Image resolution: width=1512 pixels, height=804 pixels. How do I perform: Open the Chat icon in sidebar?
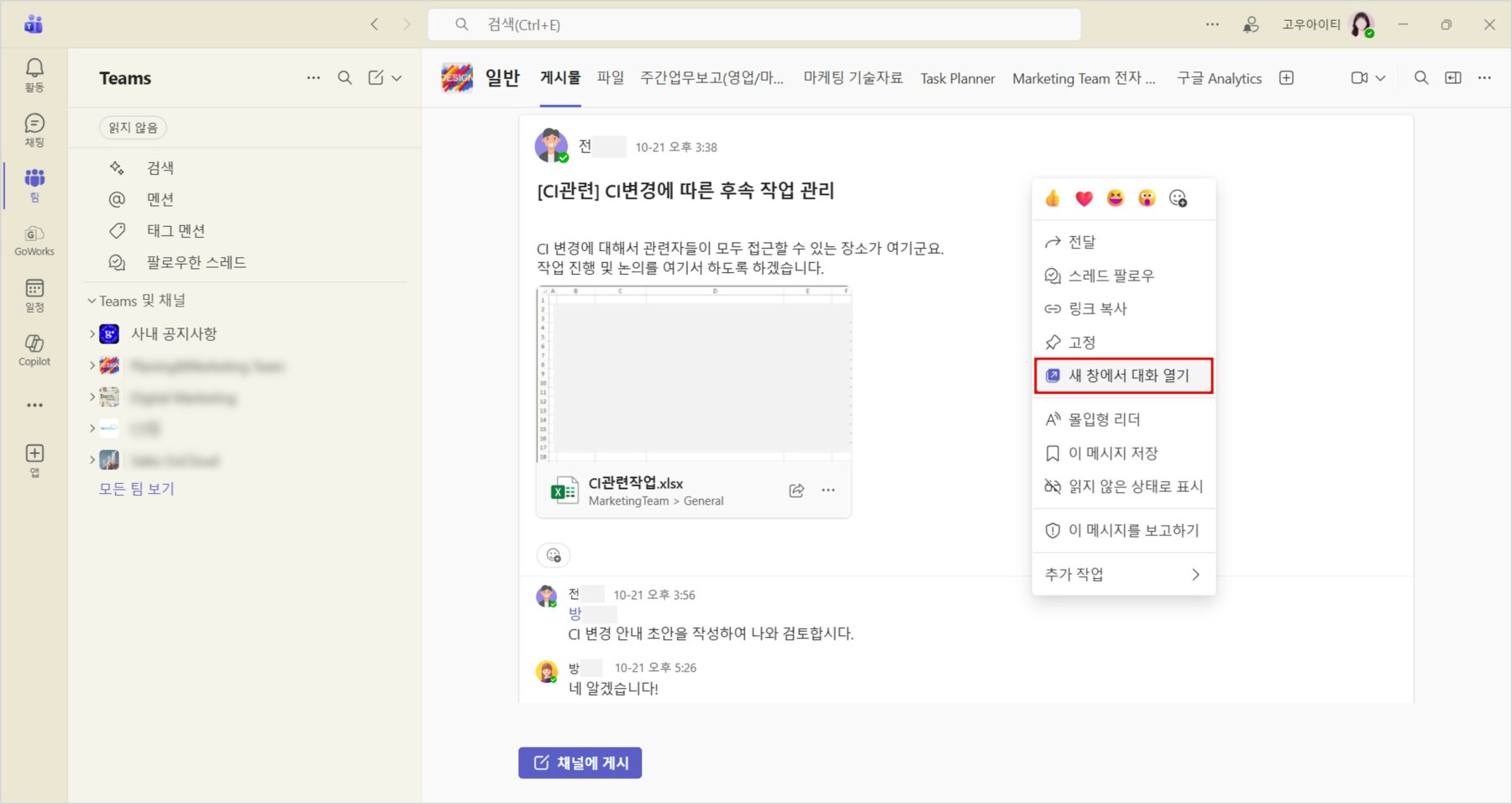click(x=34, y=129)
